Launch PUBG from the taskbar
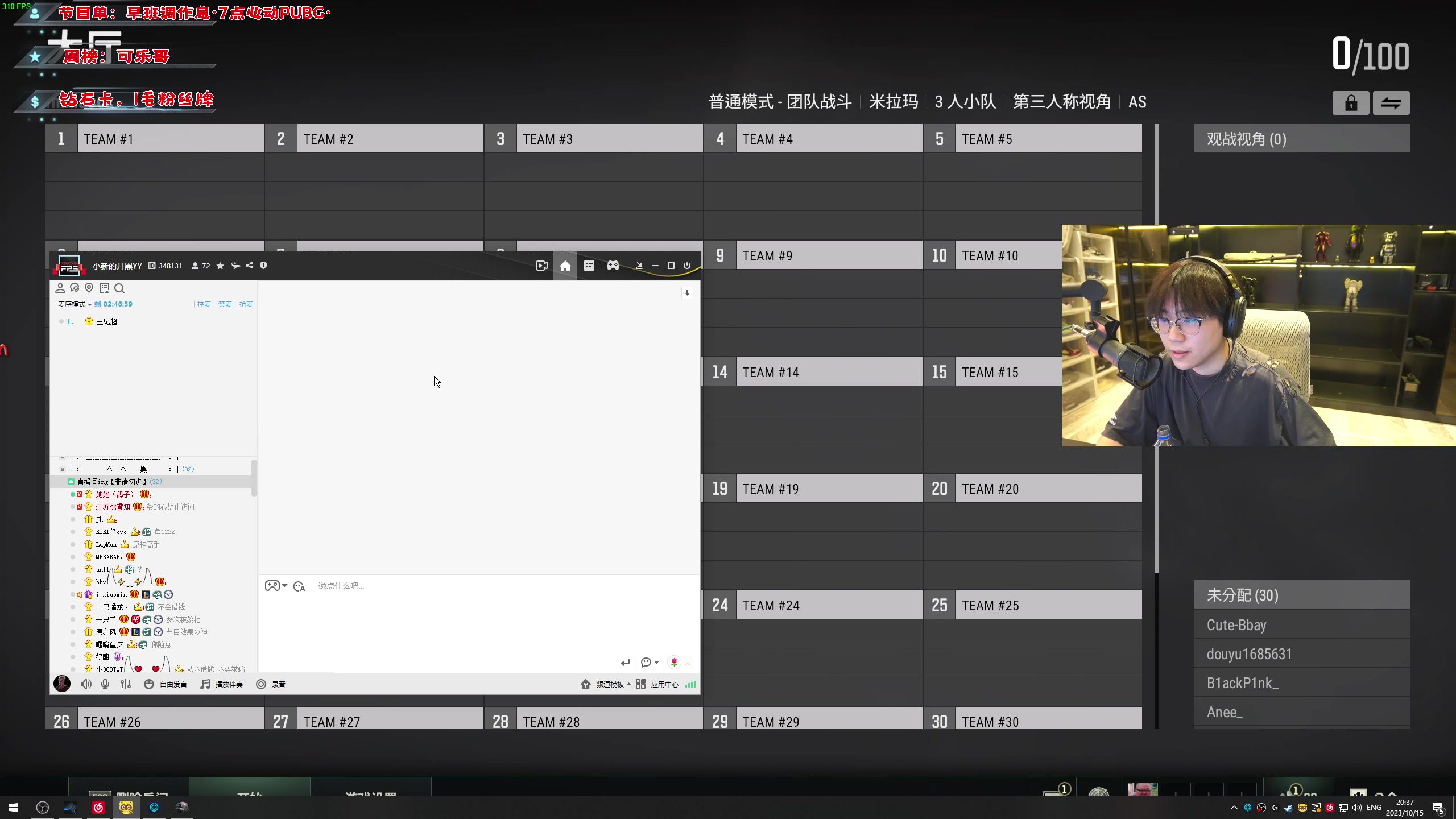1456x819 pixels. coord(182,808)
